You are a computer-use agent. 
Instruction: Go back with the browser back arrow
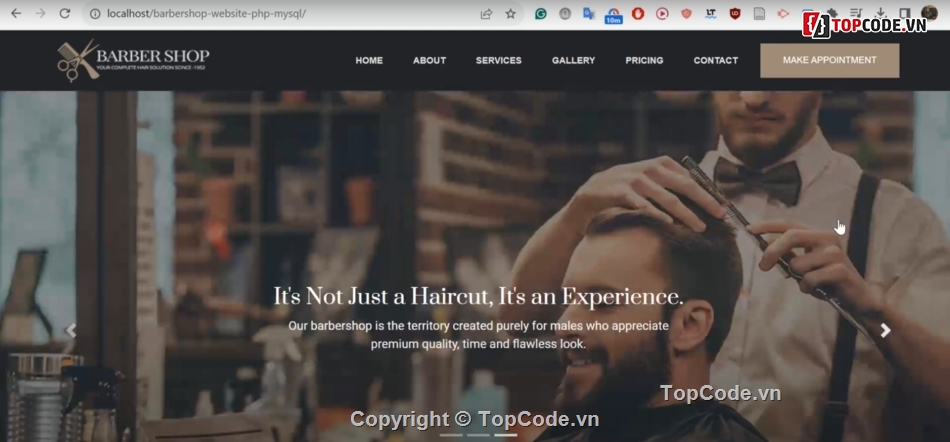tap(16, 13)
